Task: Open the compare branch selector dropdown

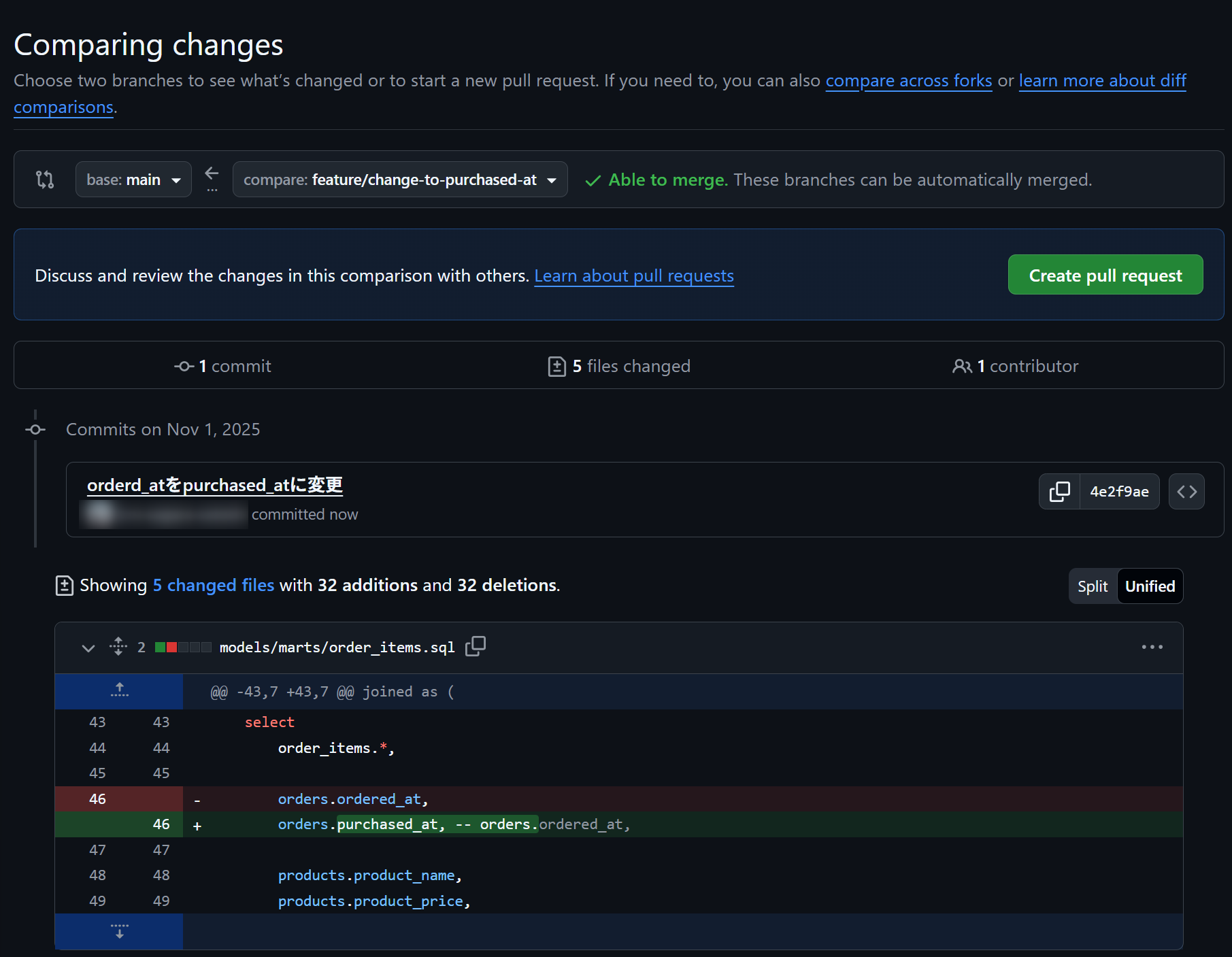Action: [x=400, y=180]
